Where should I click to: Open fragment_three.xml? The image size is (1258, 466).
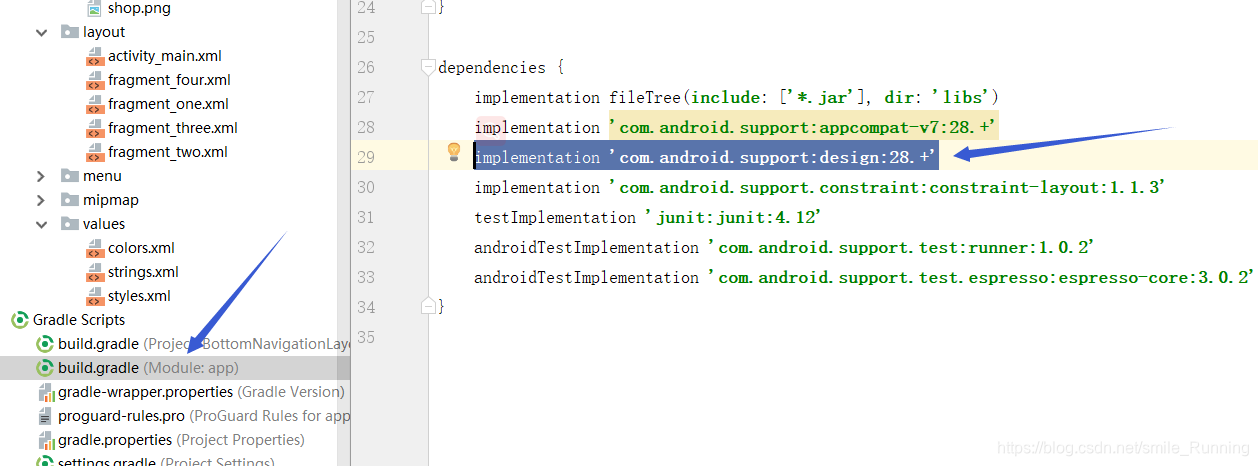point(173,128)
